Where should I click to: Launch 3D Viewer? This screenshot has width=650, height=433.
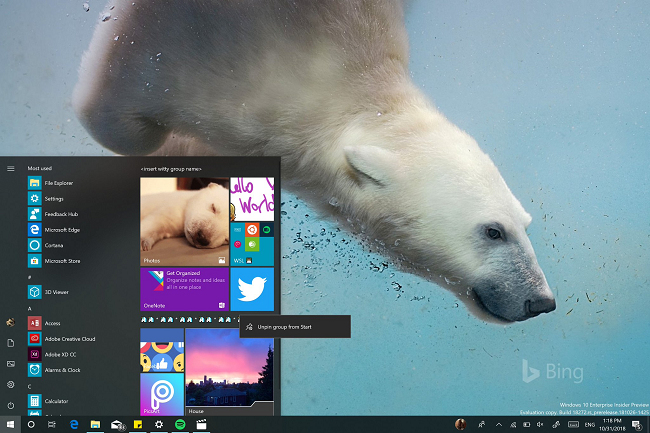(x=54, y=292)
